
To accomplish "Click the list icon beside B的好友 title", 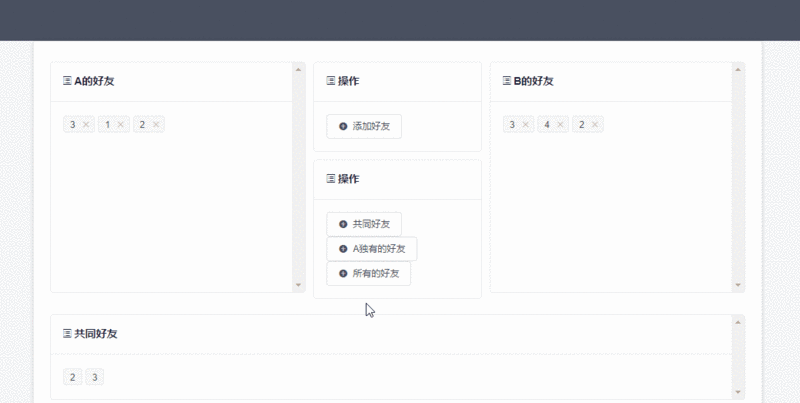I will click(507, 81).
